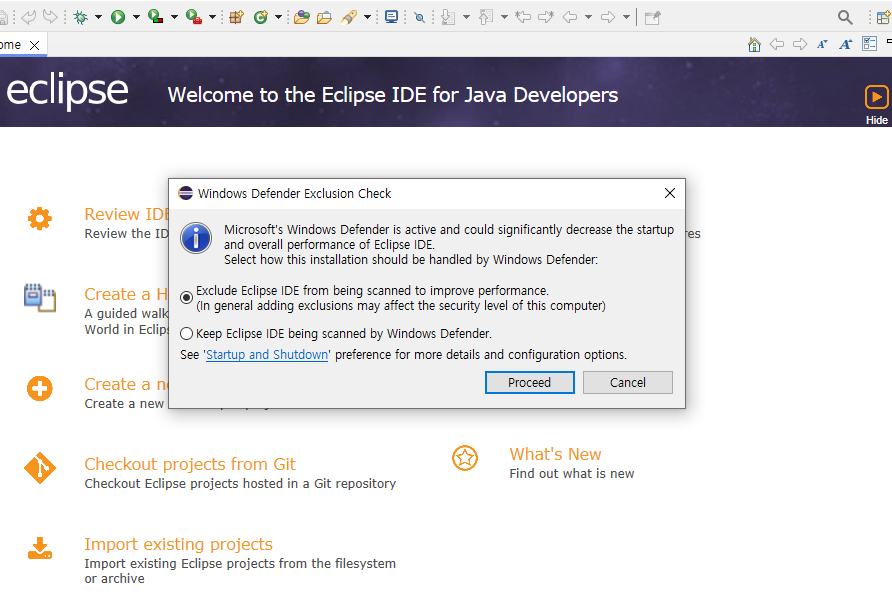Toggle Skip All Breakpoints icon
Screen dimensions: 892x613
tap(419, 17)
